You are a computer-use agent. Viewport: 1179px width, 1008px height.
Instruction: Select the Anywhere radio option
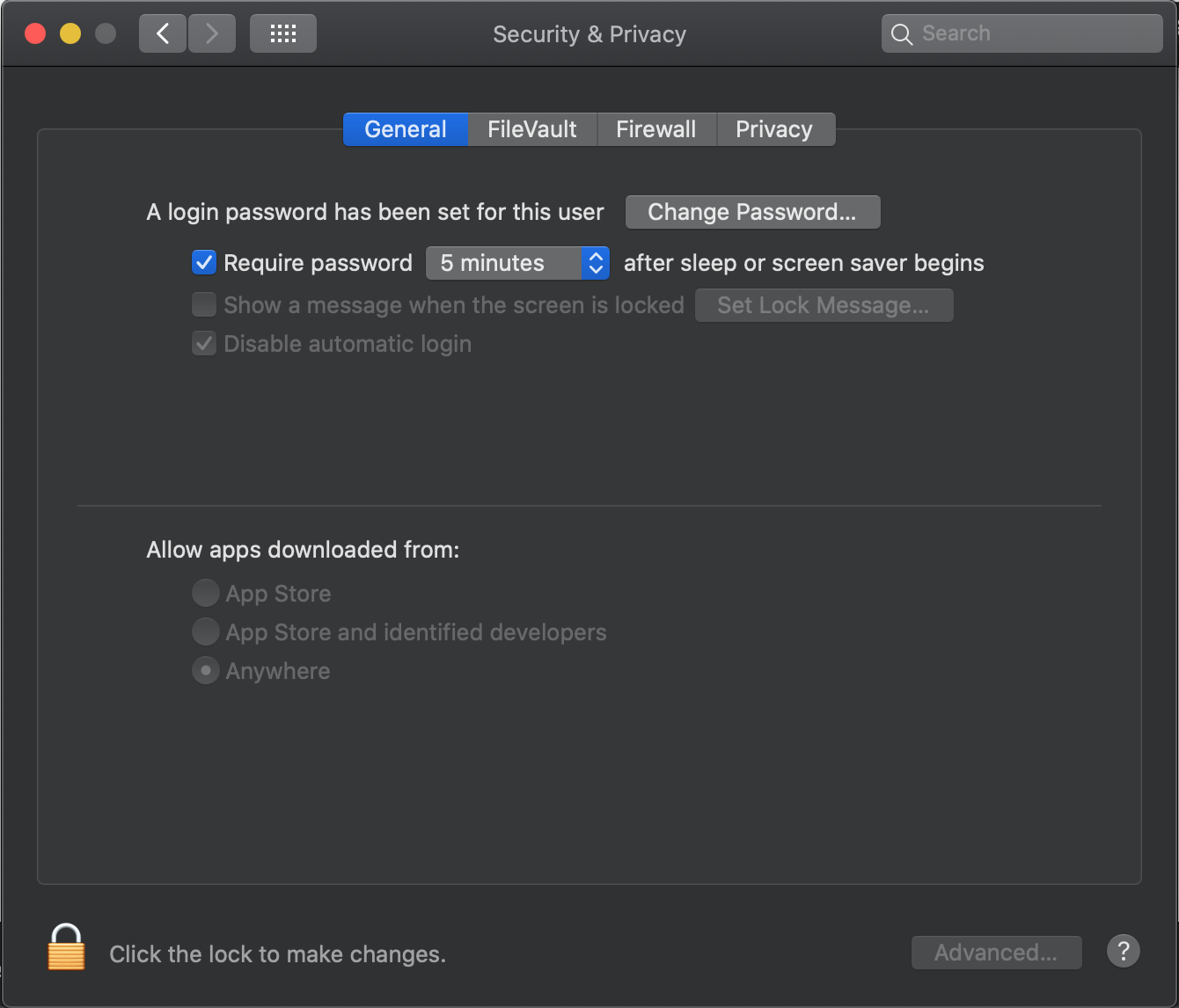[x=205, y=670]
